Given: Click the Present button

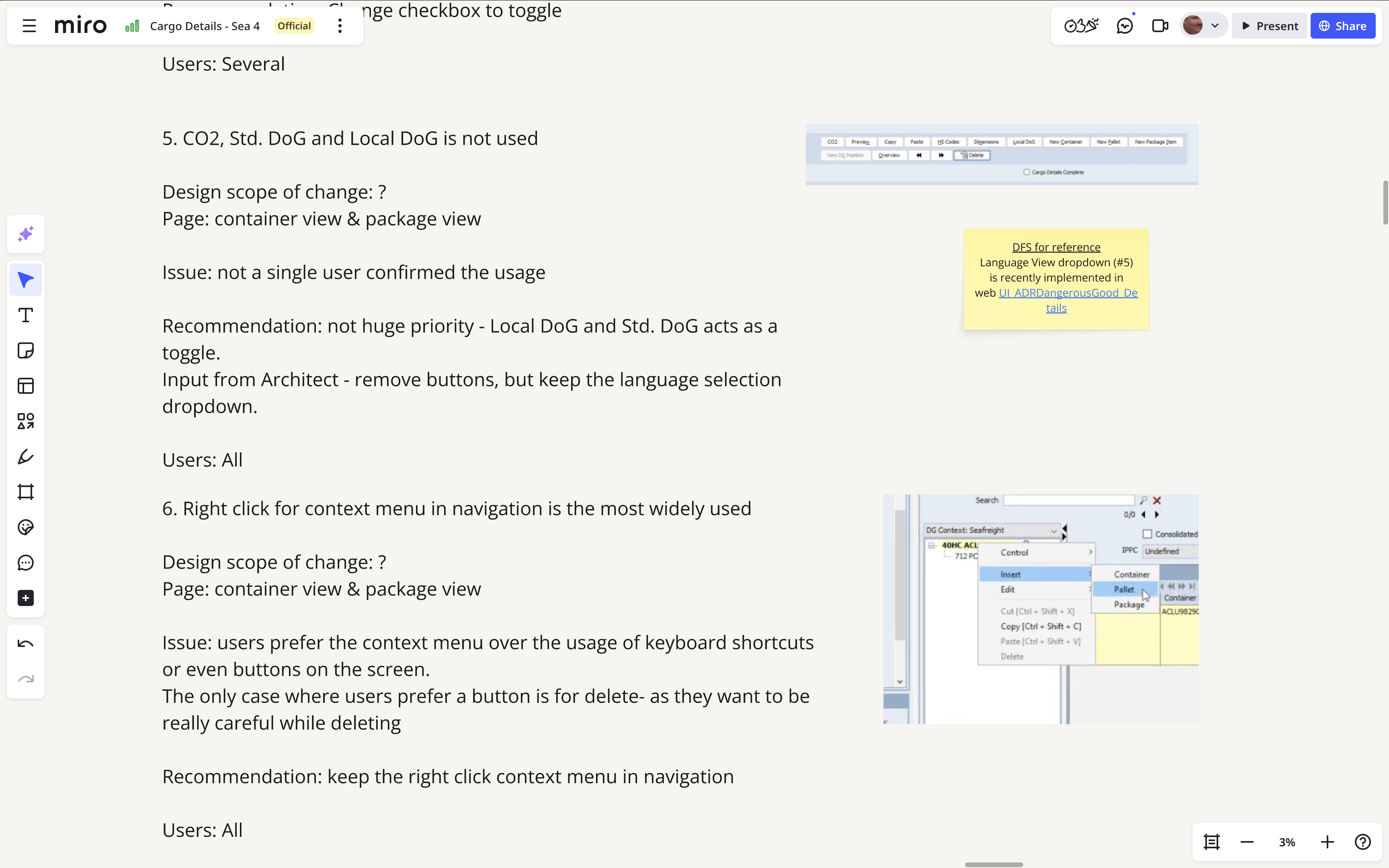Looking at the screenshot, I should [x=1269, y=26].
